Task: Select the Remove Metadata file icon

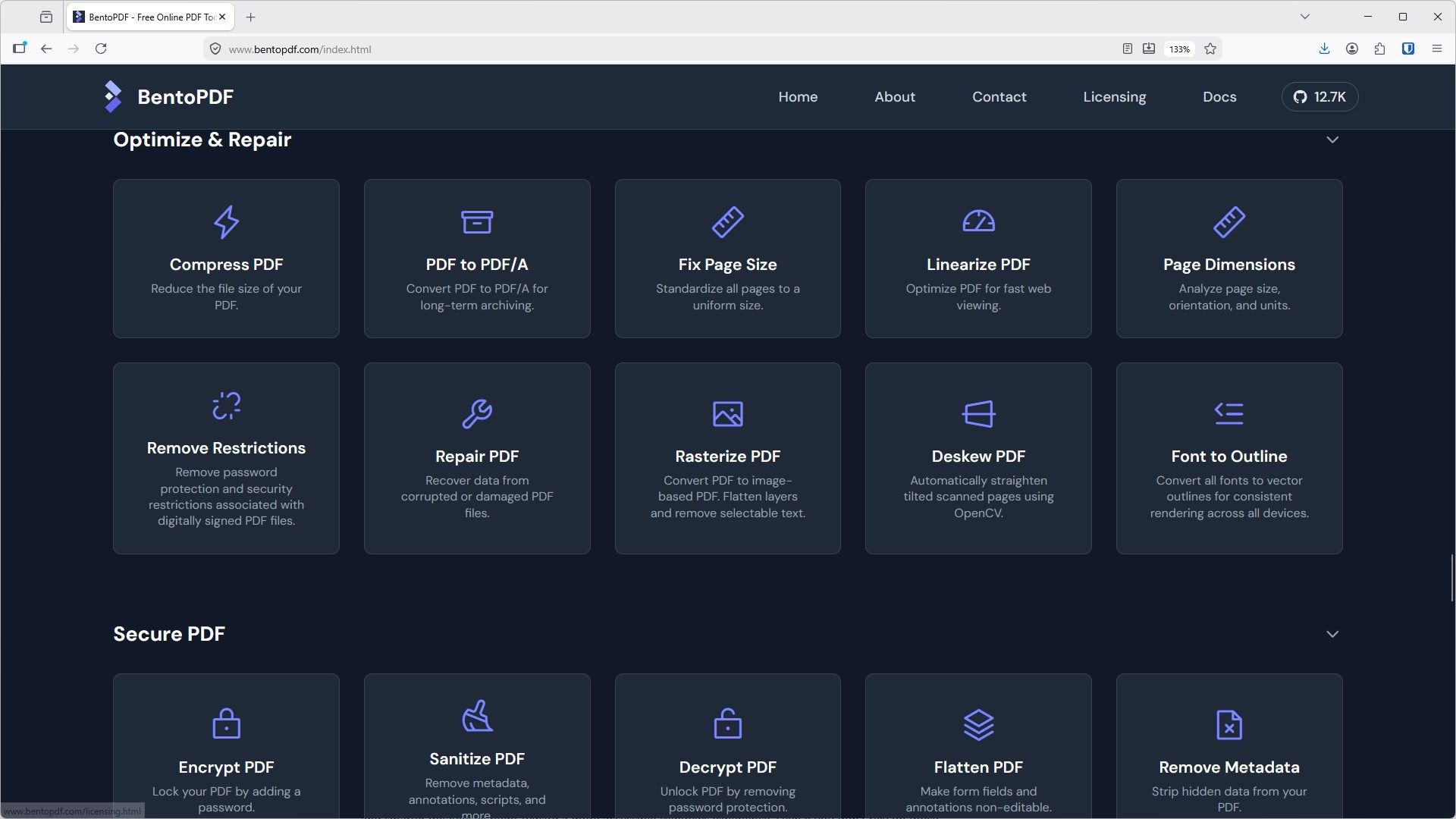Action: 1229,725
